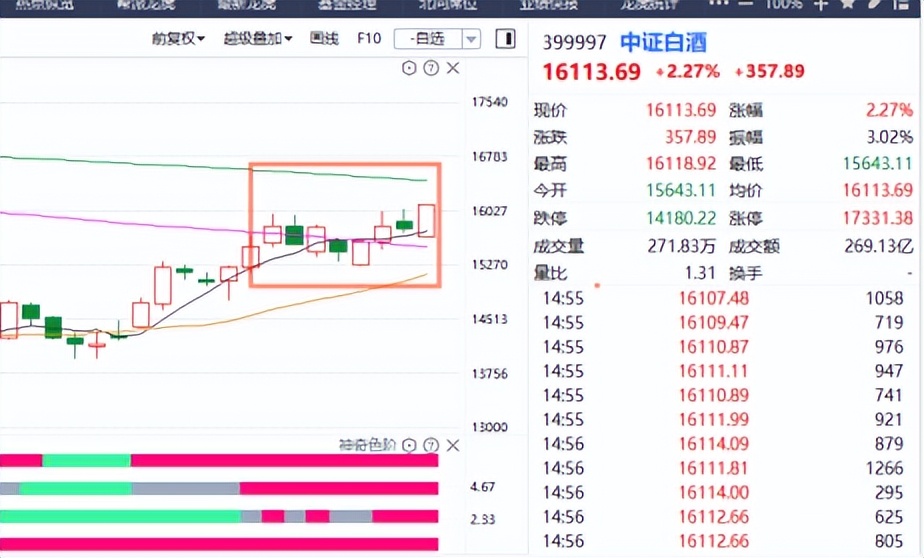924x558 pixels.
Task: Open main chart help question icon
Action: coord(431,68)
